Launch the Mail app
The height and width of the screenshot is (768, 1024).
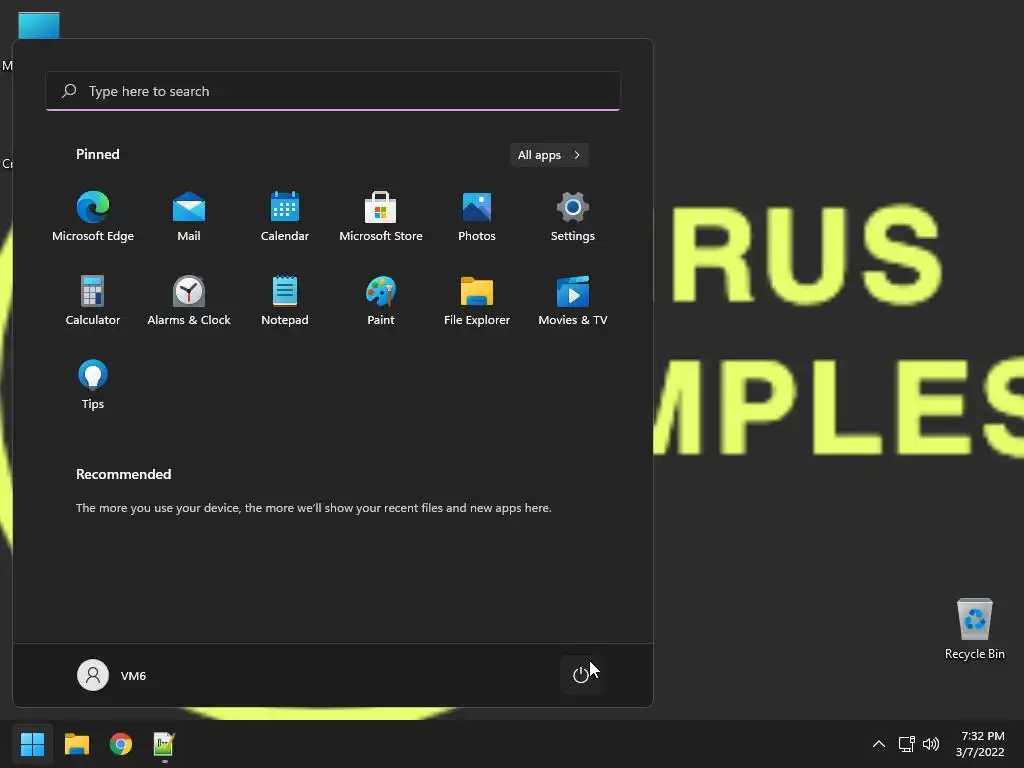pos(189,216)
